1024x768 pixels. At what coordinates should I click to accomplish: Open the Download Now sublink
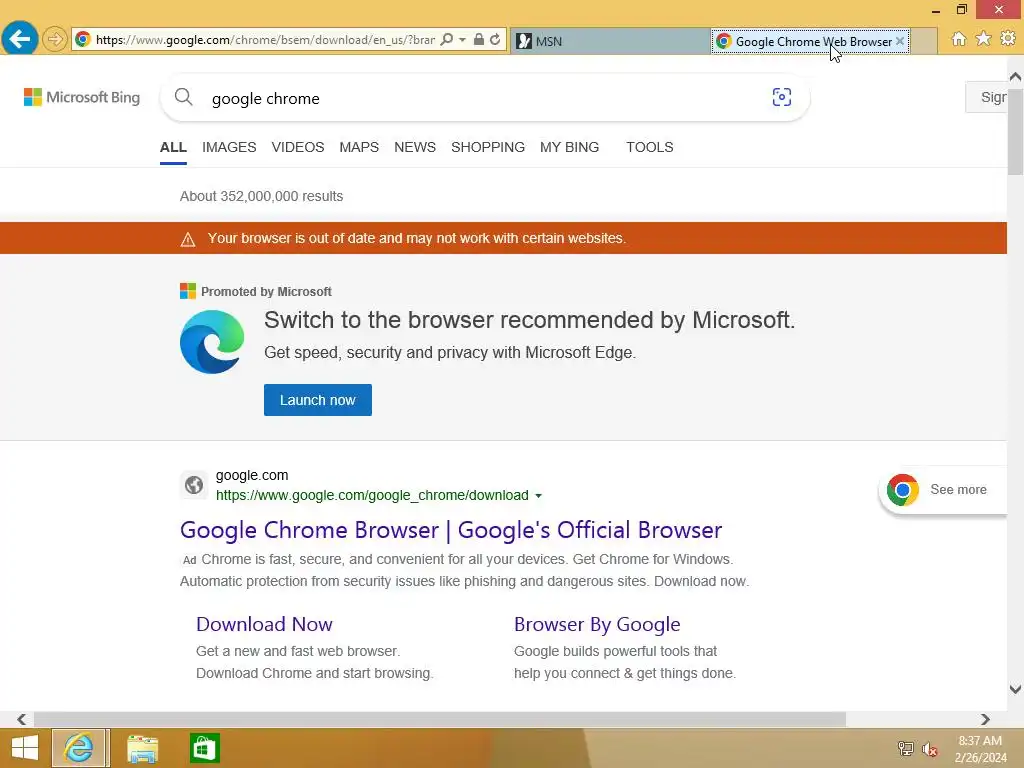(264, 624)
